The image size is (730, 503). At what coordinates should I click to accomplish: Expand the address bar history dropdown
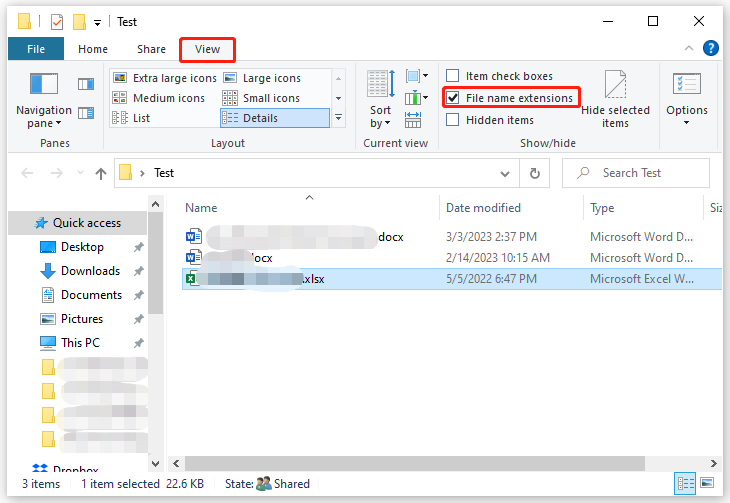pos(505,174)
